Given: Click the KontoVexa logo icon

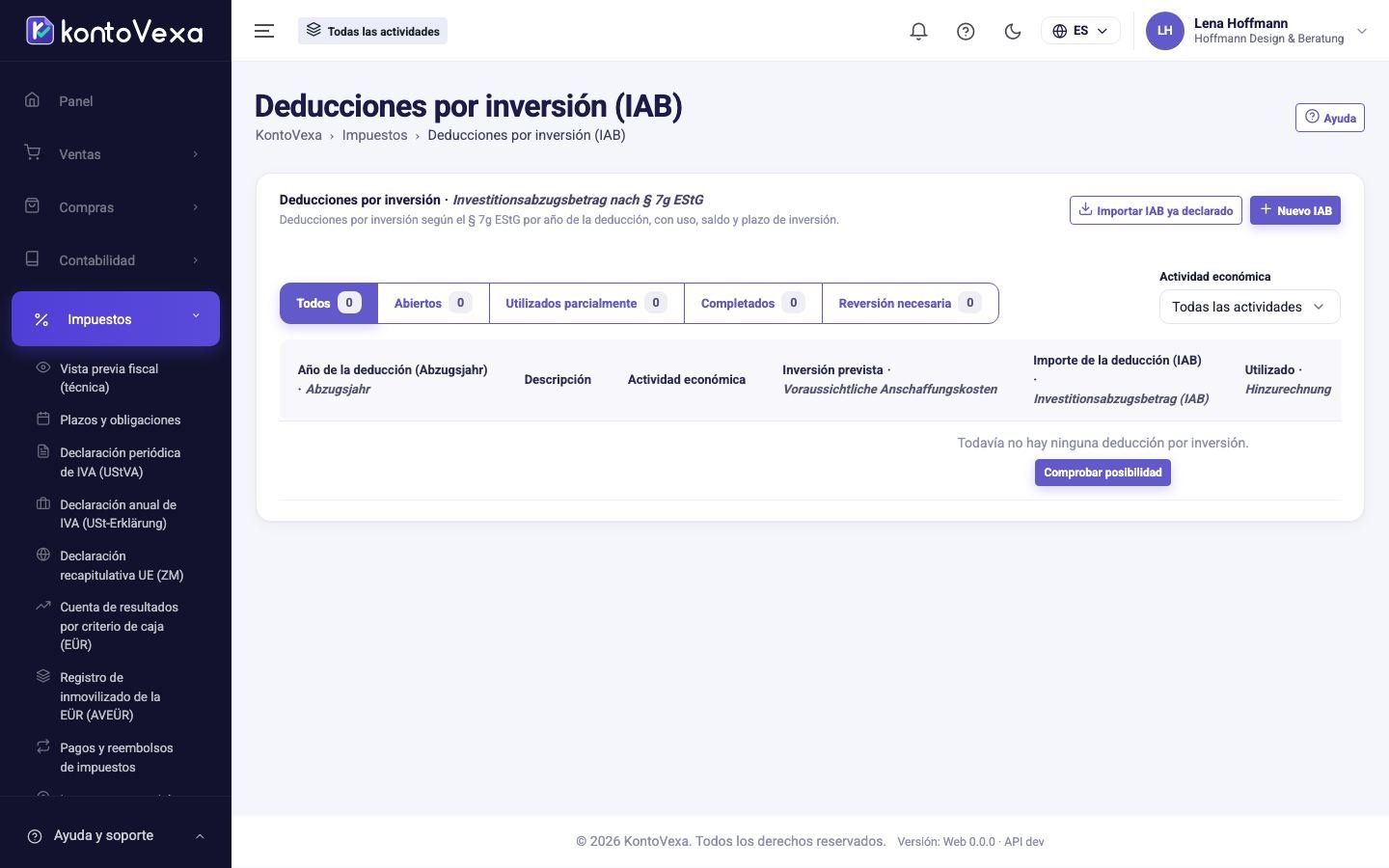Looking at the screenshot, I should (40, 31).
